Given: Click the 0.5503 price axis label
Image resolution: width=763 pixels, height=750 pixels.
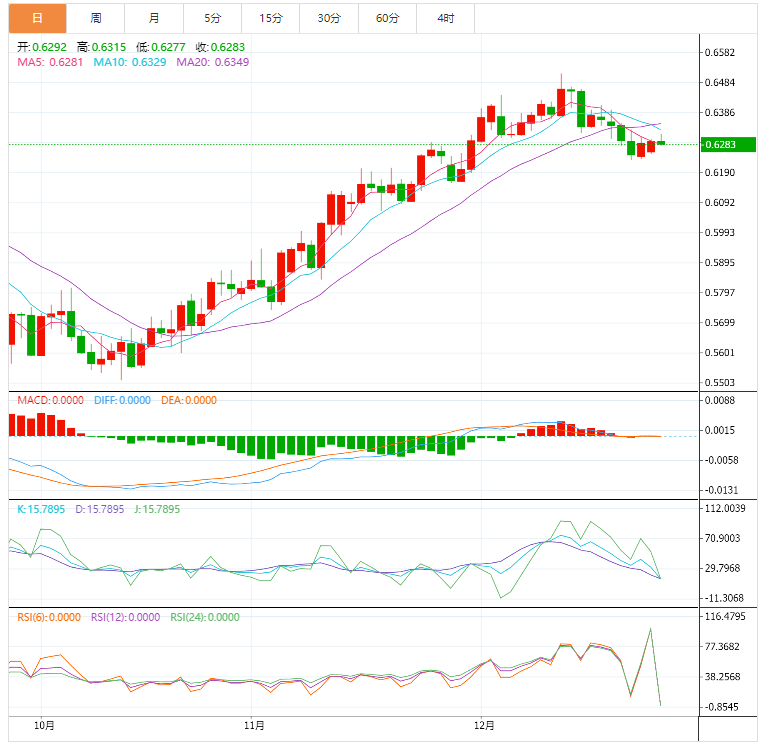Looking at the screenshot, I should coord(720,383).
